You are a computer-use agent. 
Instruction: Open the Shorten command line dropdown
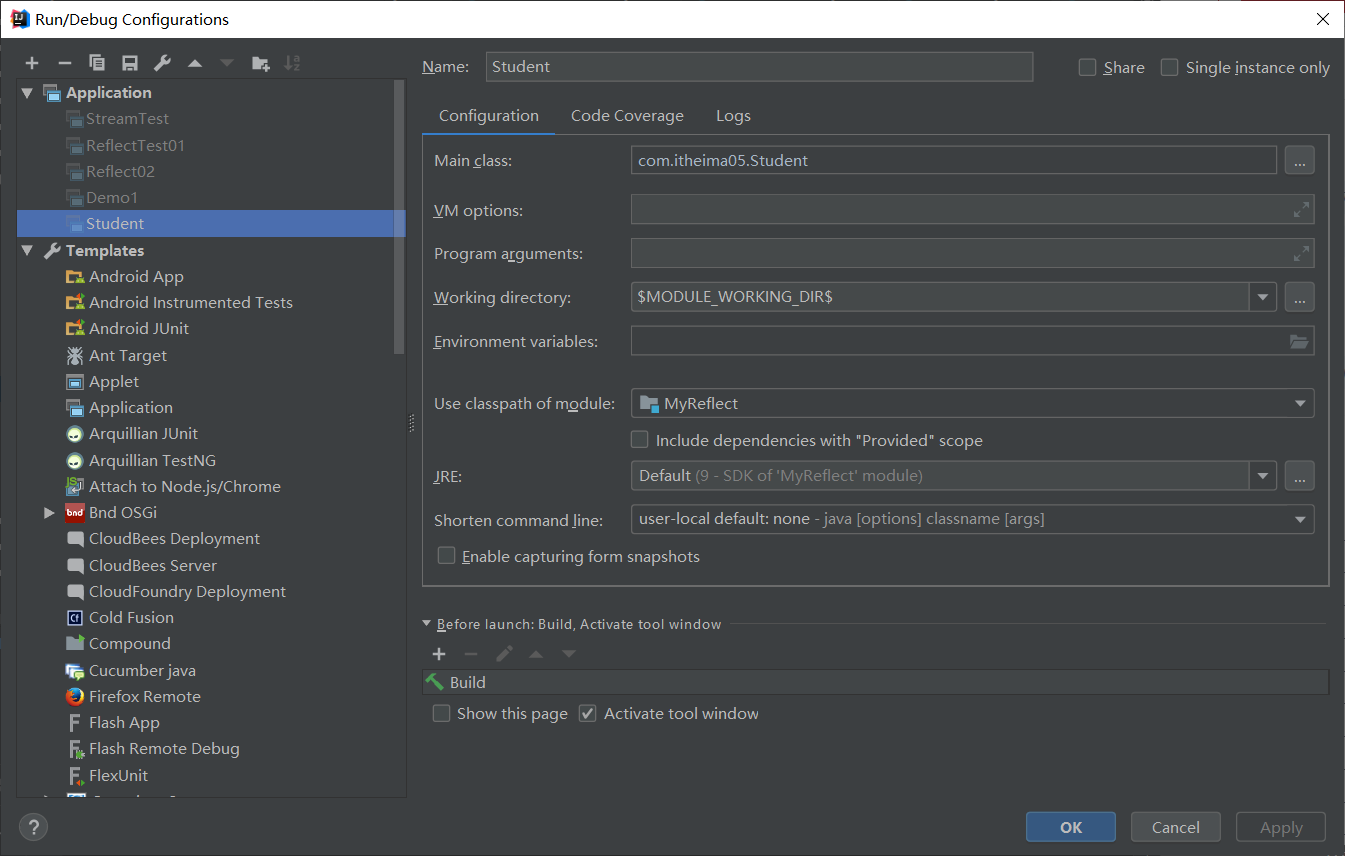click(972, 520)
